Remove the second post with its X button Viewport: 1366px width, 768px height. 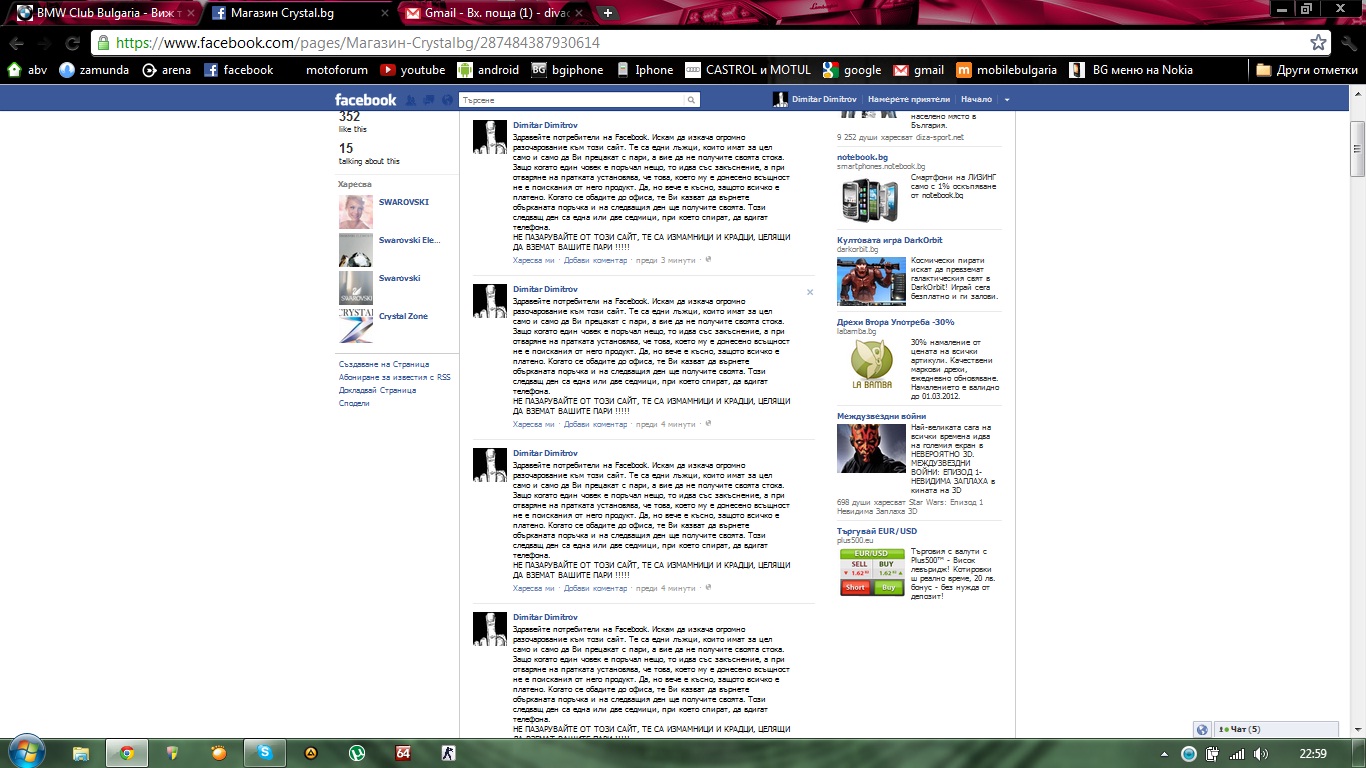click(810, 292)
